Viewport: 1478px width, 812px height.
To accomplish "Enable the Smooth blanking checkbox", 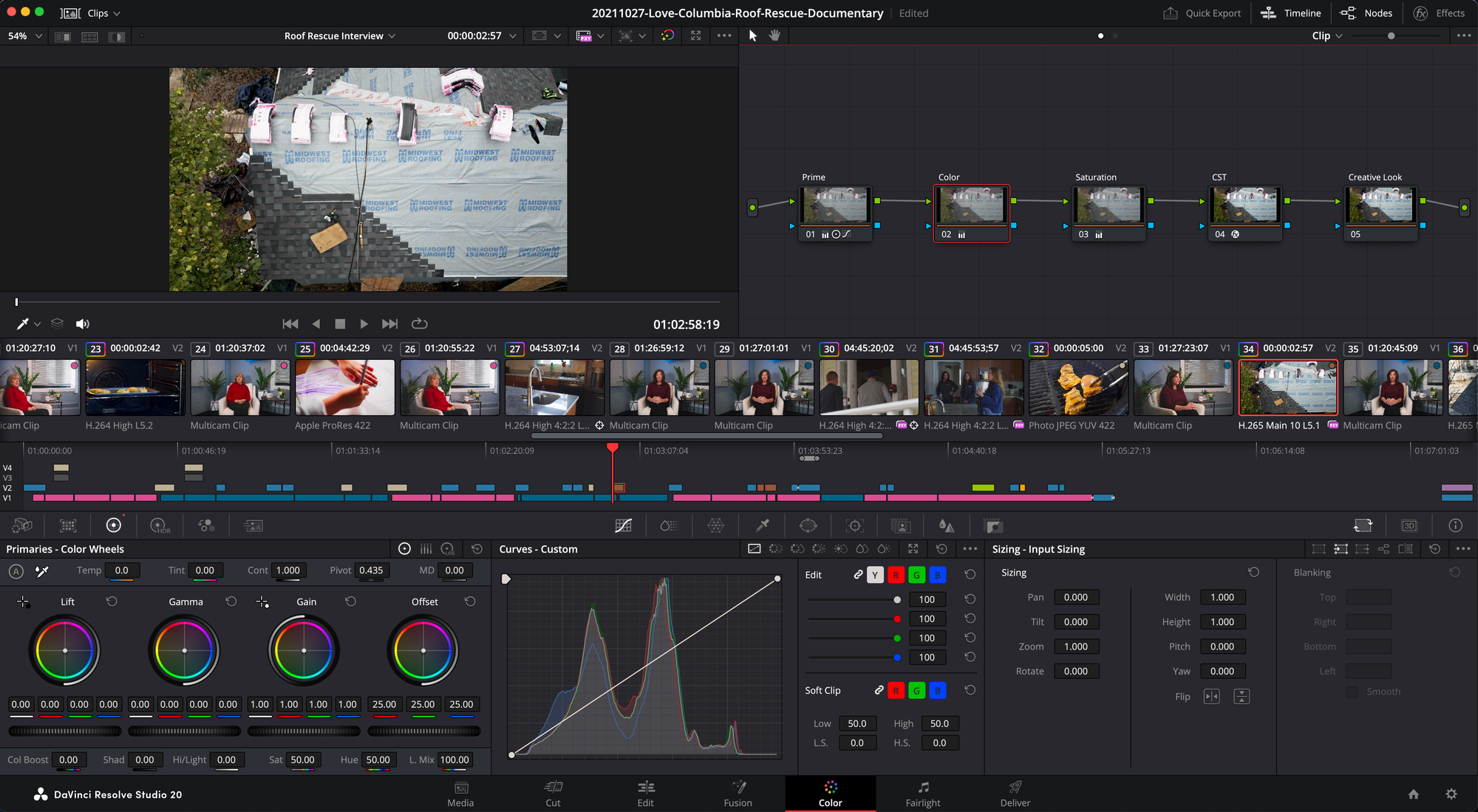I will (1352, 692).
